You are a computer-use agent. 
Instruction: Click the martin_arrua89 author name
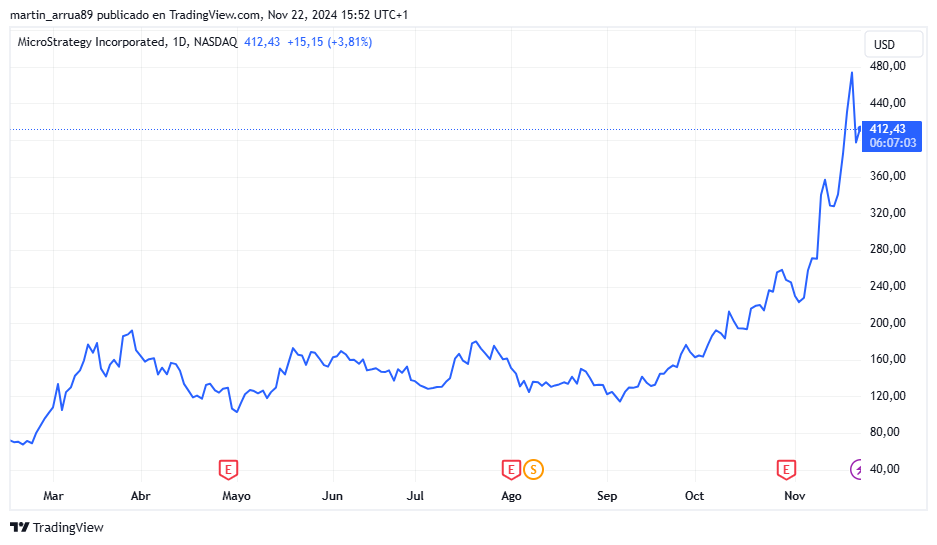coord(51,14)
